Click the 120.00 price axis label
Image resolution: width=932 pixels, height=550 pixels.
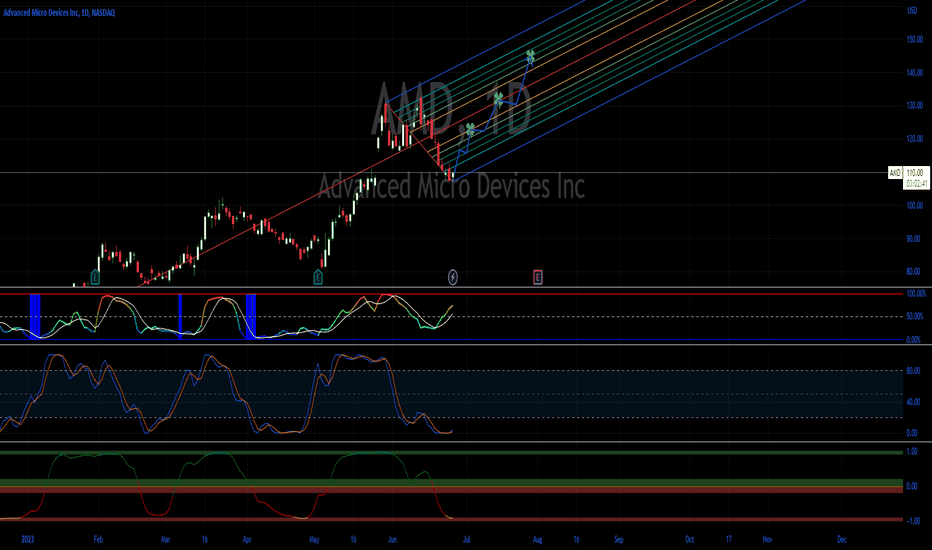(914, 139)
